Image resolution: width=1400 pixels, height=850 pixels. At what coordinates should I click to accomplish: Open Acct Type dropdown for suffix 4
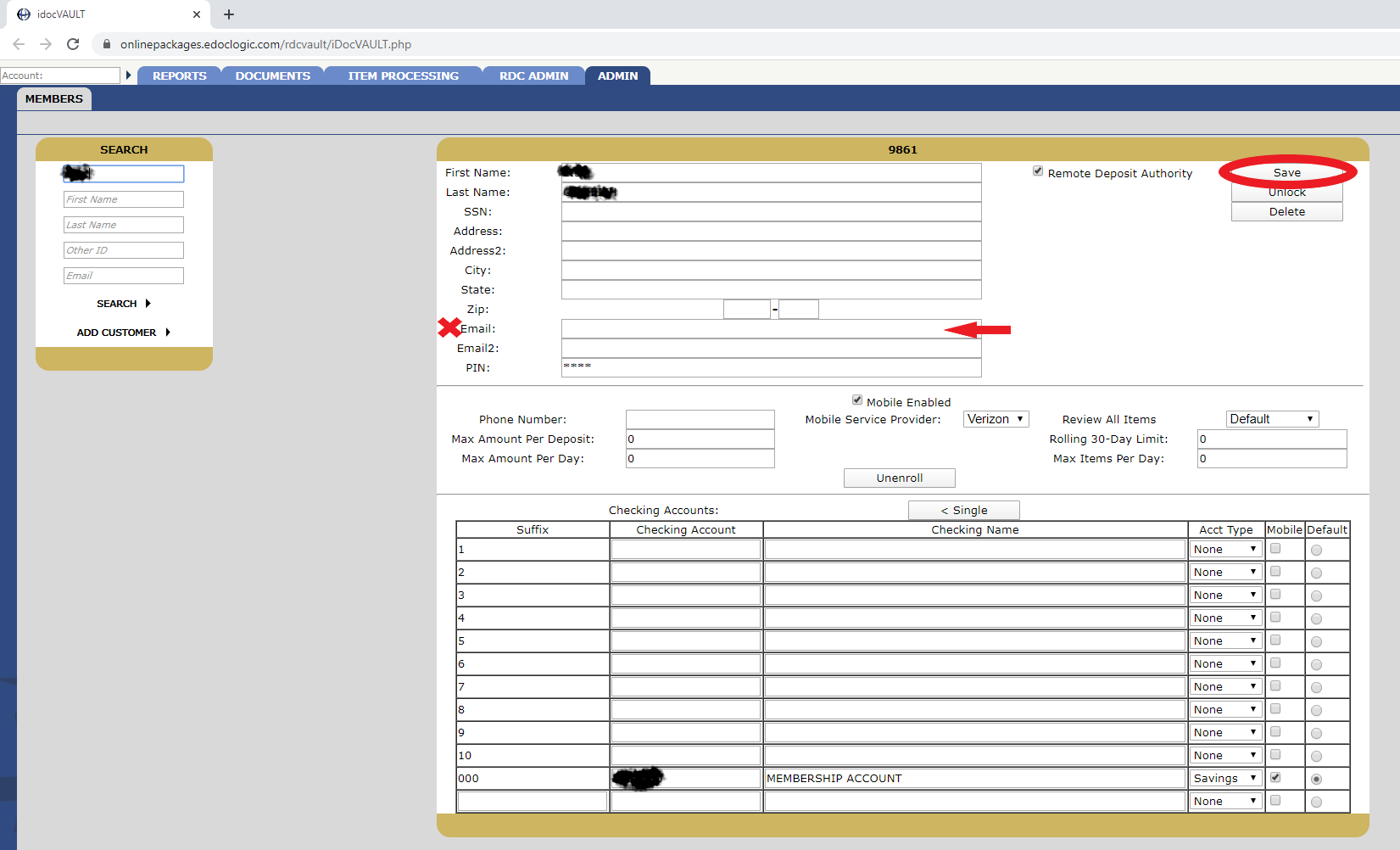tap(1226, 618)
